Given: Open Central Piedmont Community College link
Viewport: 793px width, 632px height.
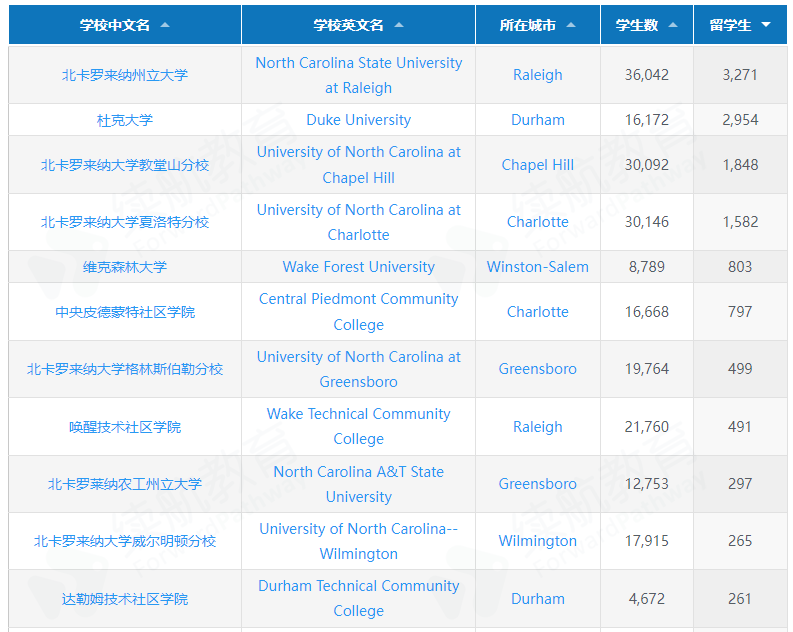Looking at the screenshot, I should [x=359, y=311].
